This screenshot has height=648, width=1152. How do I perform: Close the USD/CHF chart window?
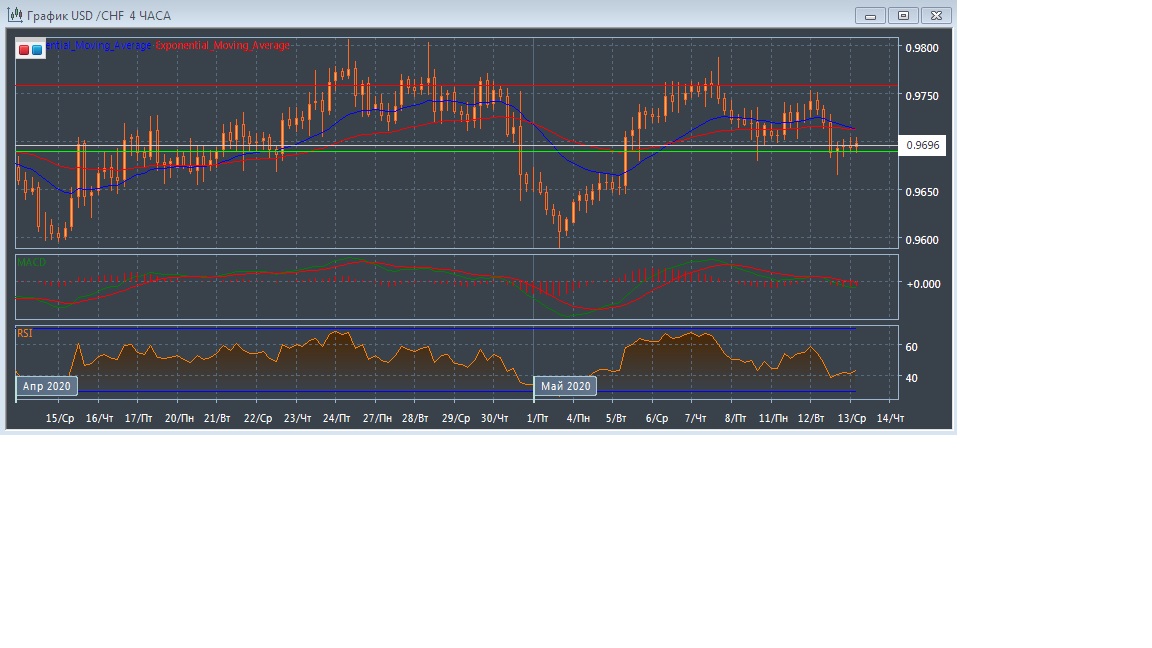tap(936, 15)
